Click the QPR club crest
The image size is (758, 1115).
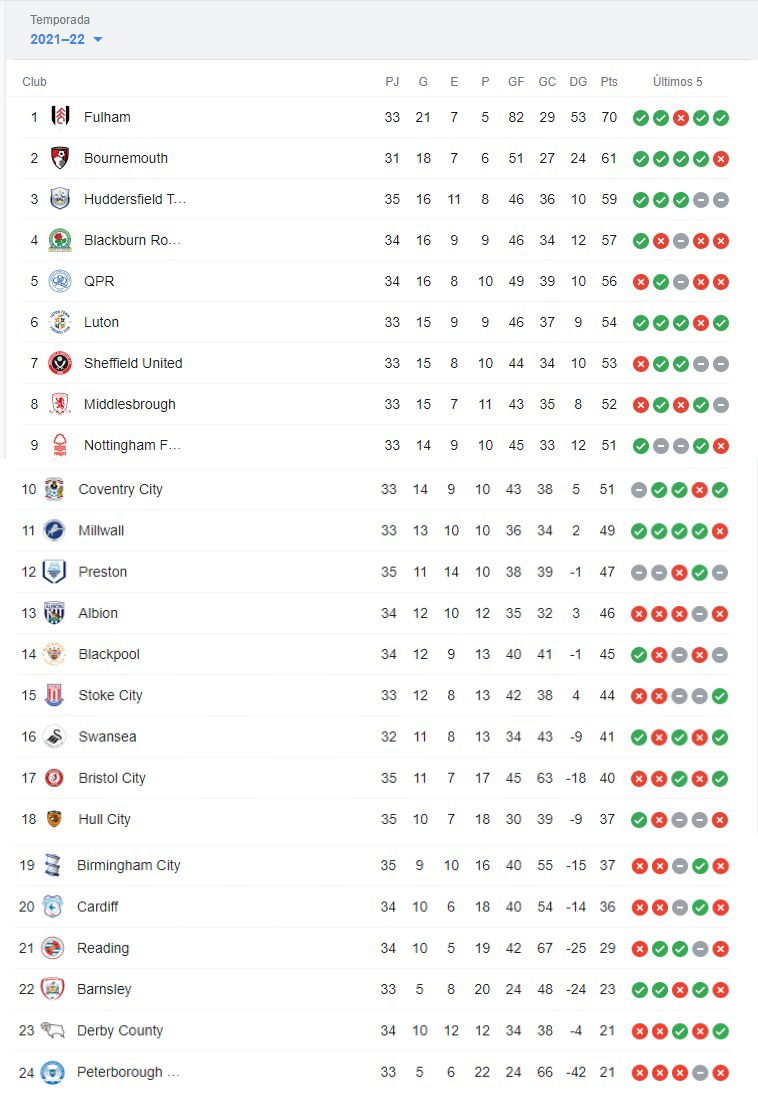(x=60, y=282)
